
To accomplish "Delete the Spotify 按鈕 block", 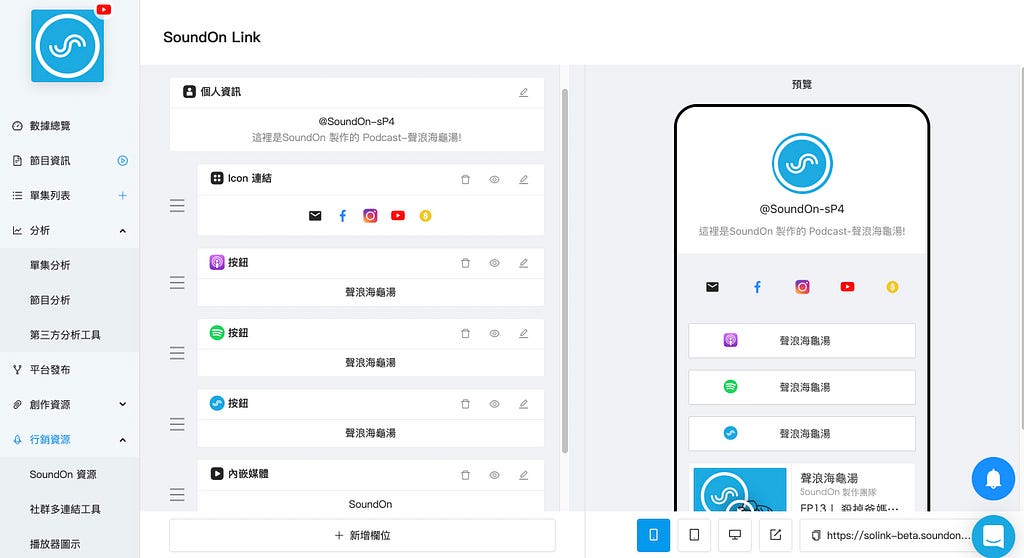I will tap(466, 333).
